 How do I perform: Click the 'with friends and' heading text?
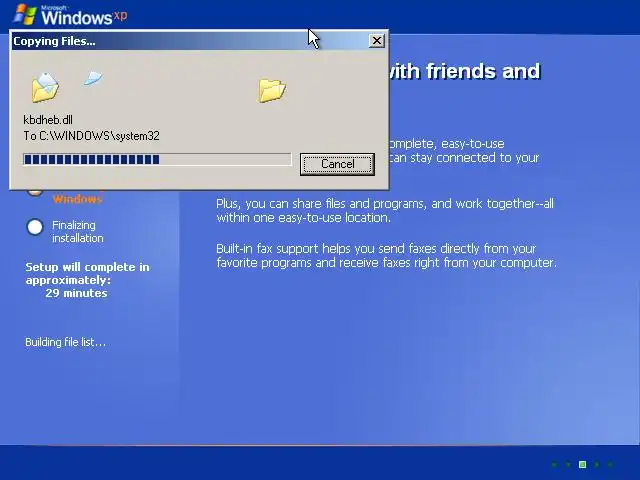464,71
